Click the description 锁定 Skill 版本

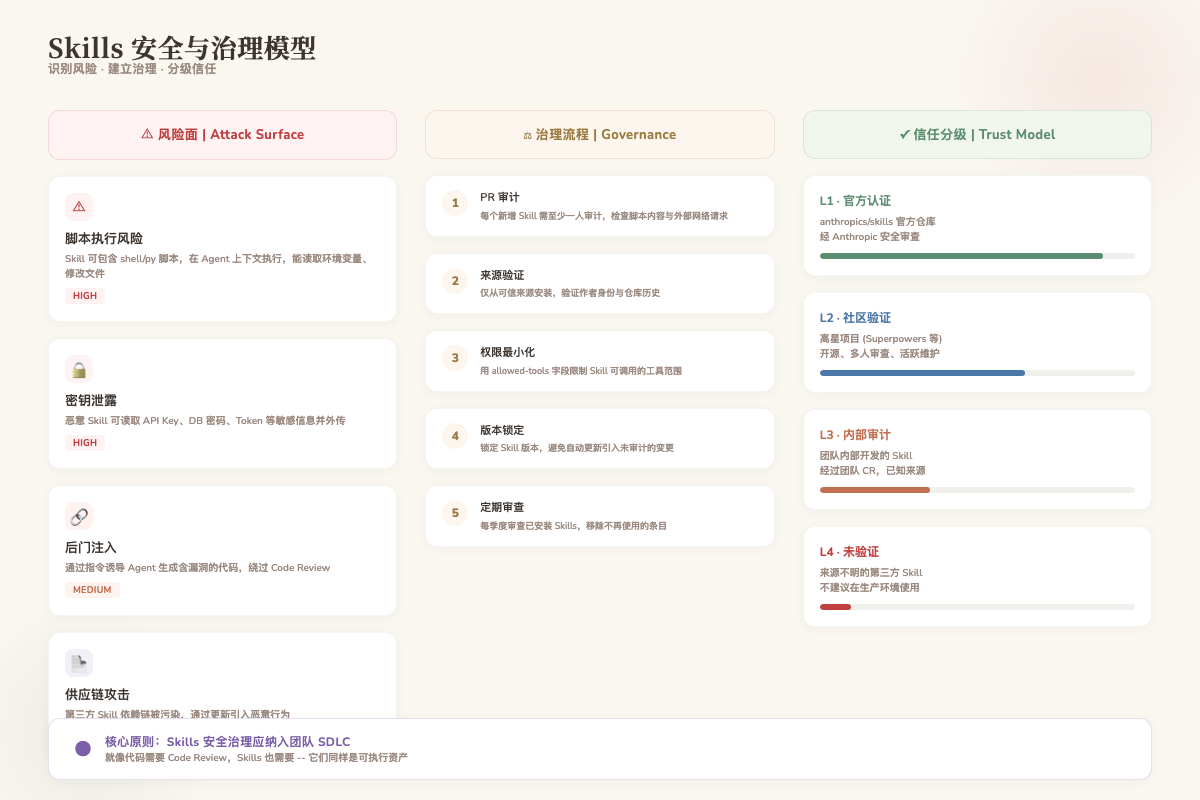pyautogui.click(x=577, y=448)
